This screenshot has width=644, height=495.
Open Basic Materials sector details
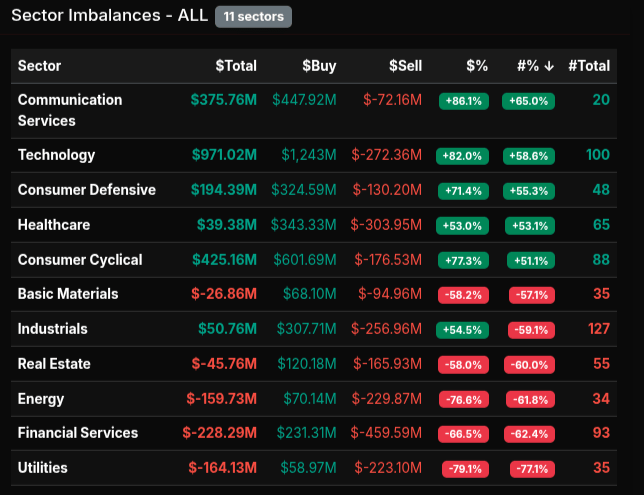tap(68, 294)
